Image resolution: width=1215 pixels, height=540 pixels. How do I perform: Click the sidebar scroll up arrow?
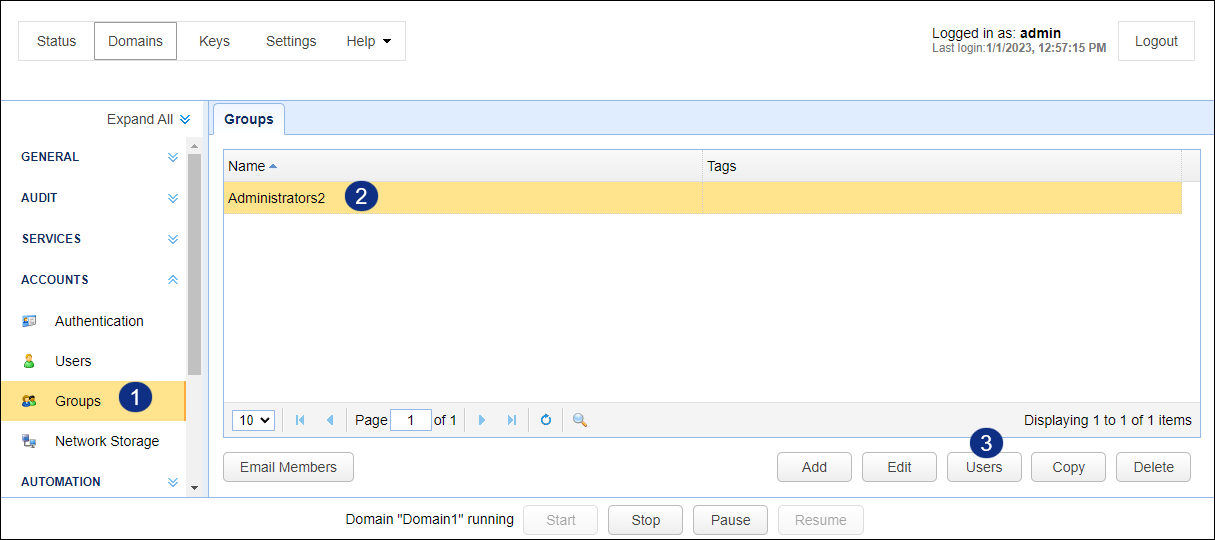point(194,147)
